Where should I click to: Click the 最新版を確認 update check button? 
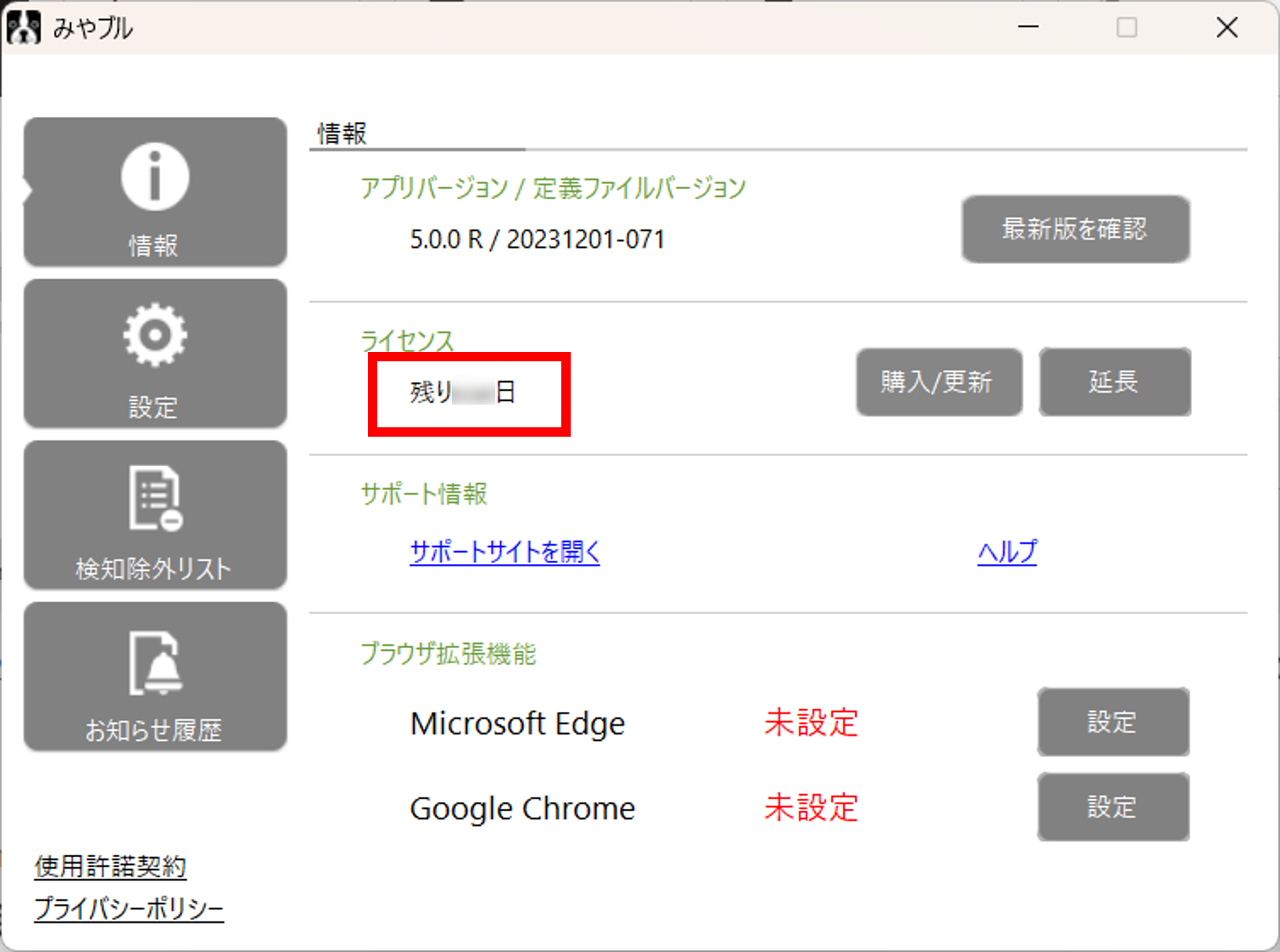(1075, 229)
